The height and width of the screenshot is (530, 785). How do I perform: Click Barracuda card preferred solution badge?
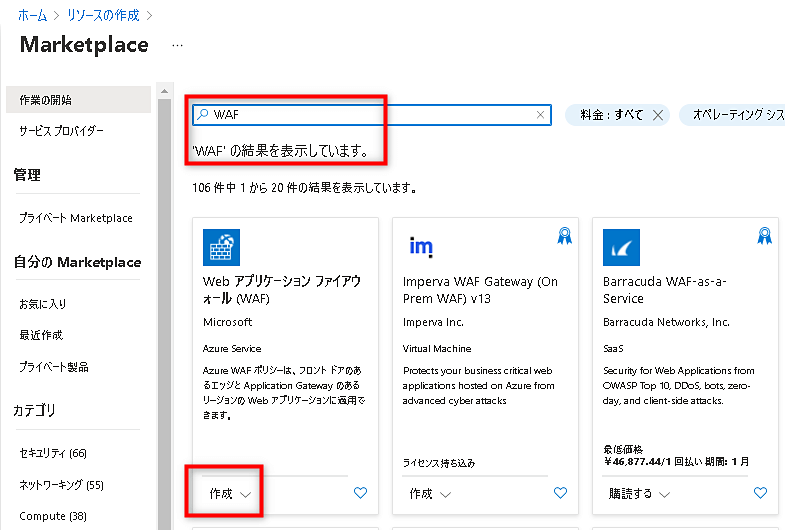pyautogui.click(x=764, y=236)
